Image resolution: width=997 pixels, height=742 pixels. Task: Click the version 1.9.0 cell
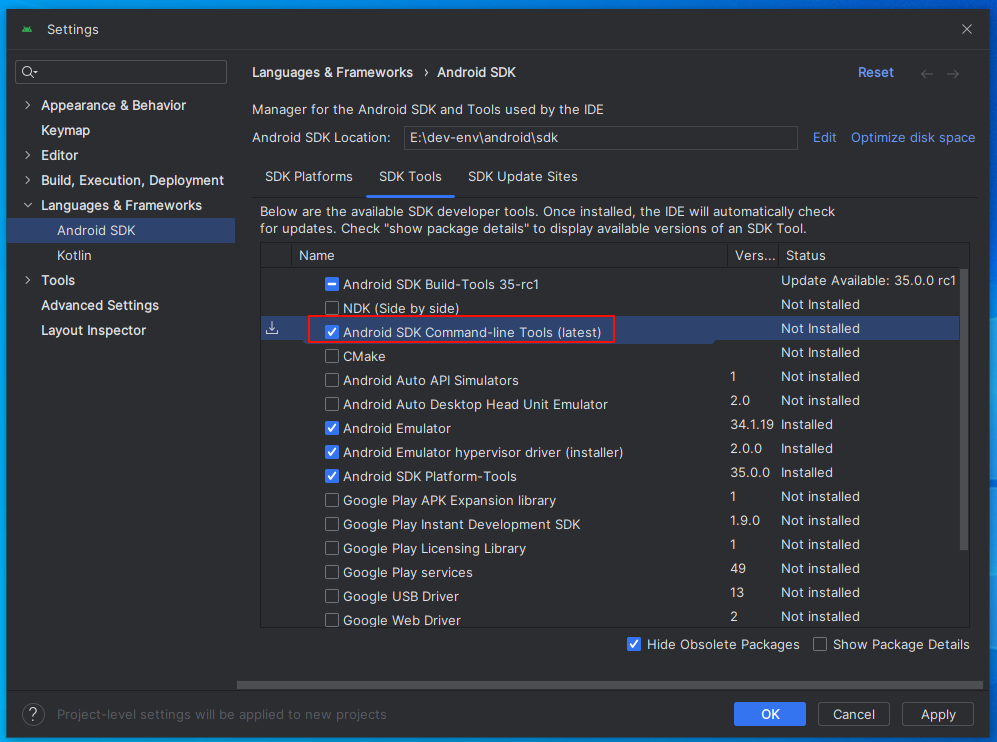pos(745,521)
